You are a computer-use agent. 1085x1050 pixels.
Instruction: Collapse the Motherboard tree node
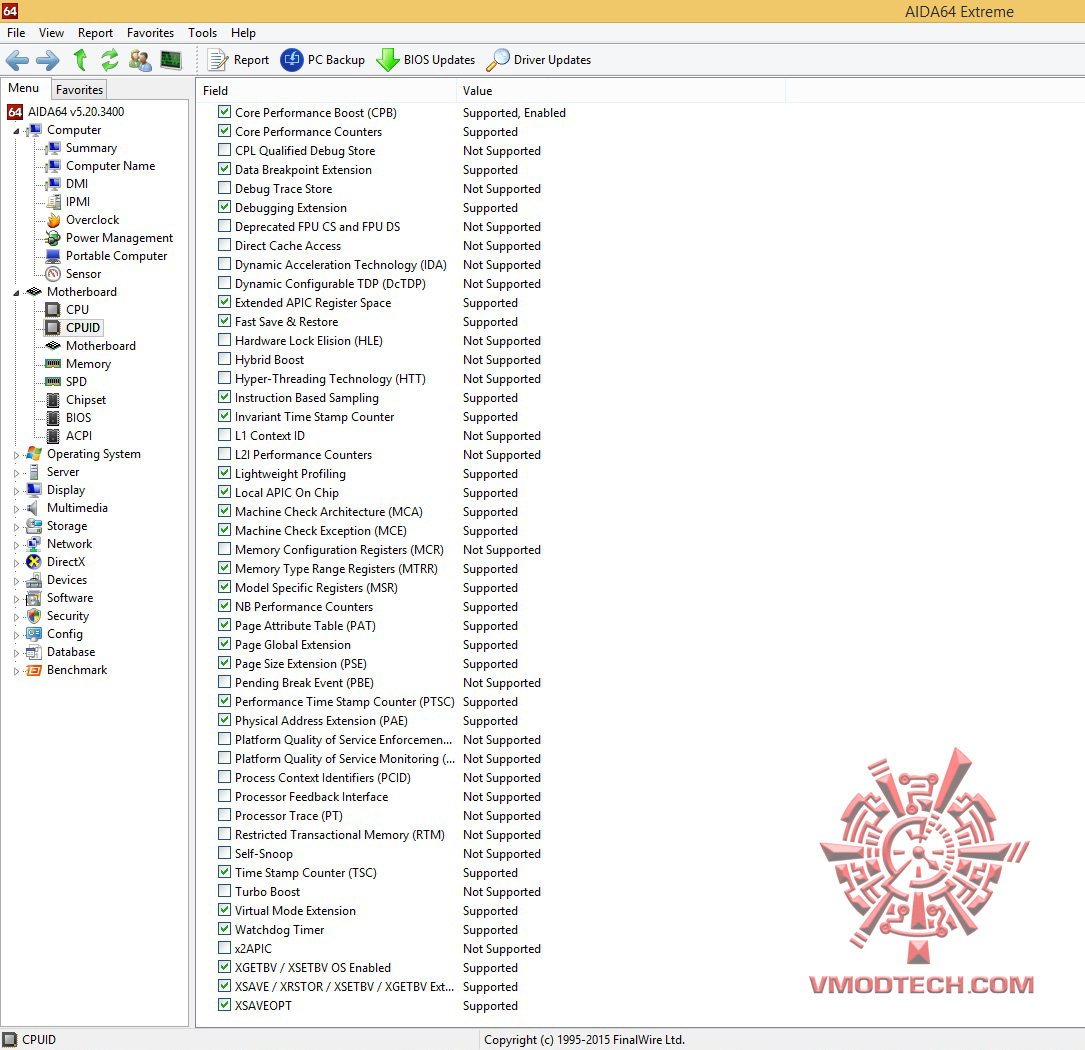[x=16, y=293]
